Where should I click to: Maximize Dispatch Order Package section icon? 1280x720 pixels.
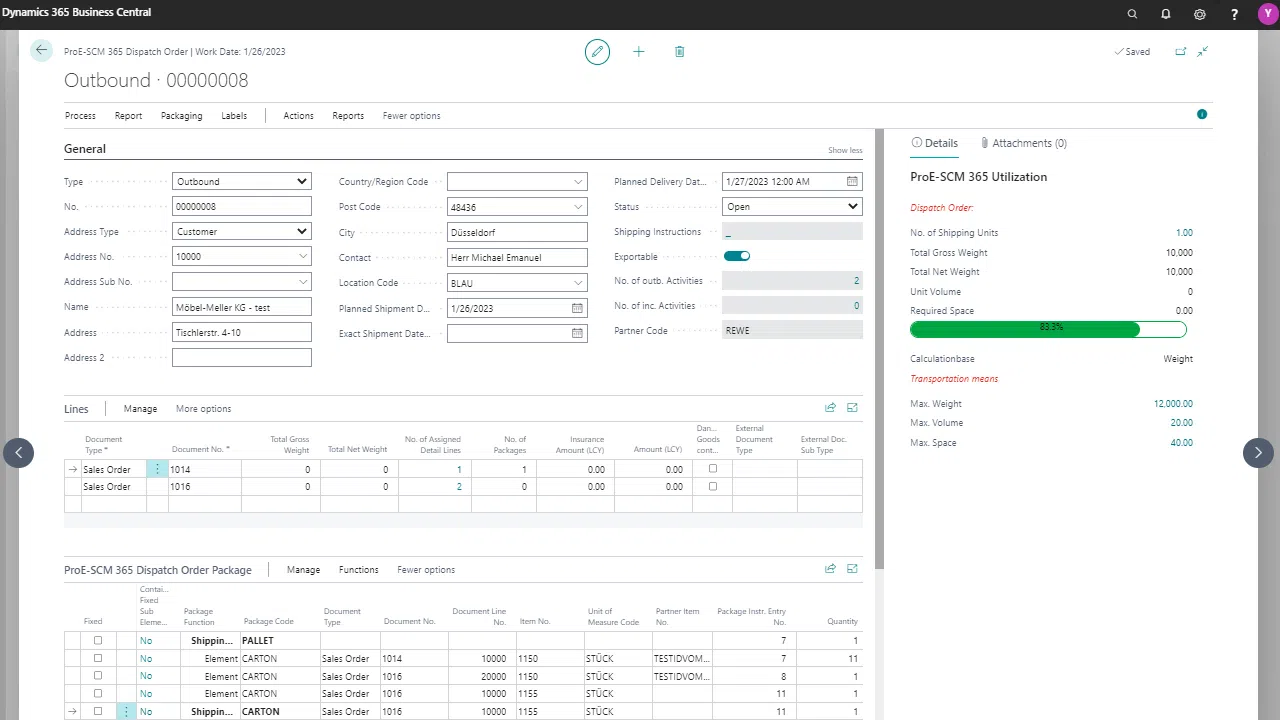click(x=853, y=569)
